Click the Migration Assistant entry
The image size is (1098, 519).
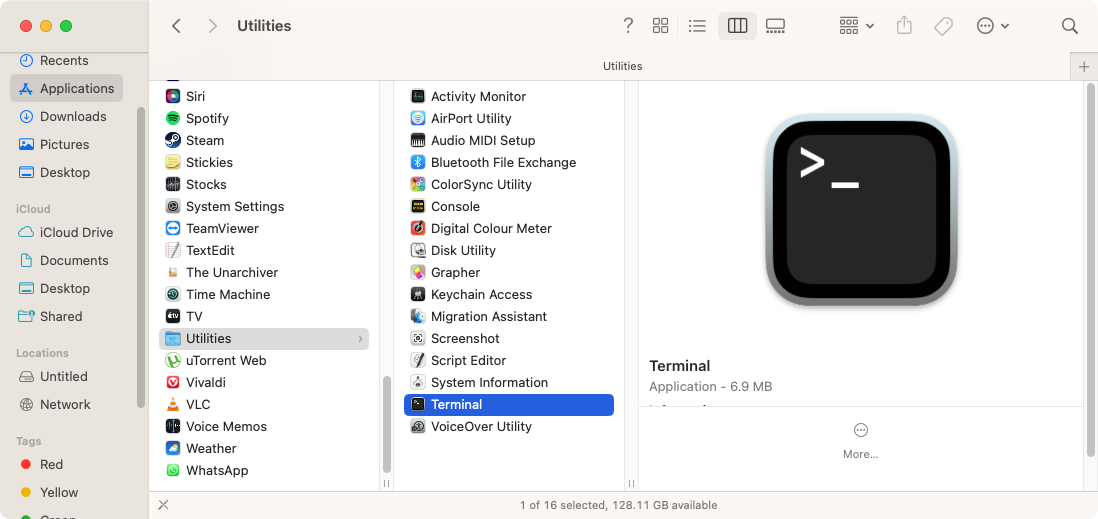[x=508, y=317]
